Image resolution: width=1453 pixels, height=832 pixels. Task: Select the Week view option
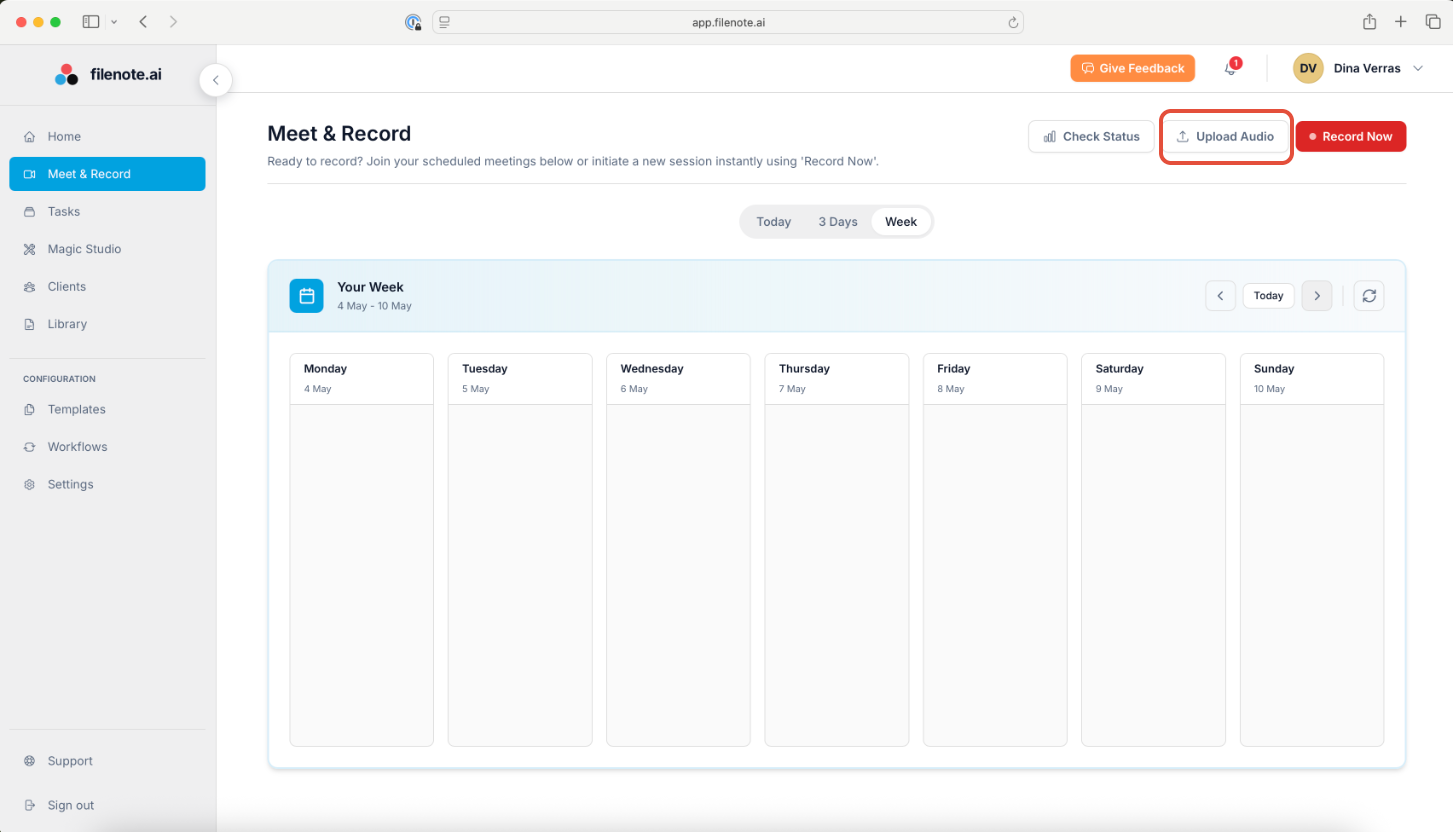(x=900, y=222)
